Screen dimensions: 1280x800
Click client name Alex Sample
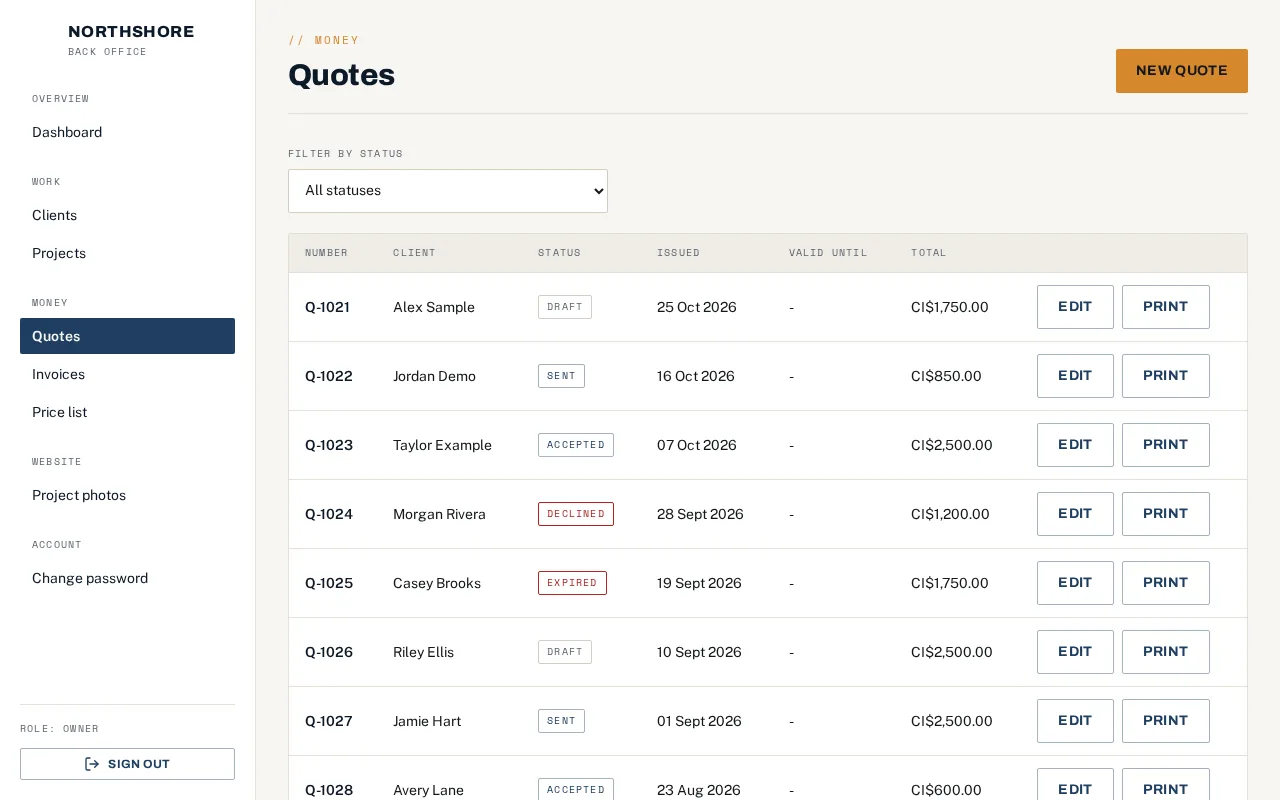click(434, 307)
